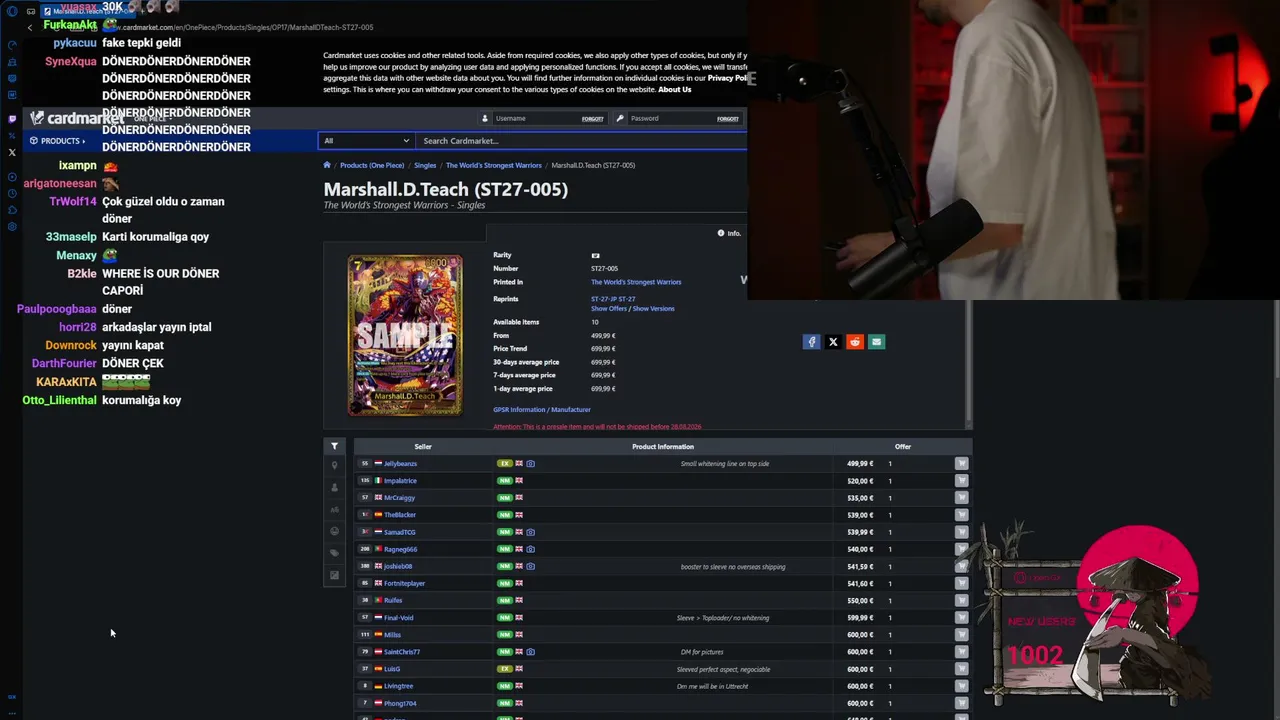This screenshot has height=720, width=1280.
Task: Open seller LuisG profile
Action: (392, 669)
